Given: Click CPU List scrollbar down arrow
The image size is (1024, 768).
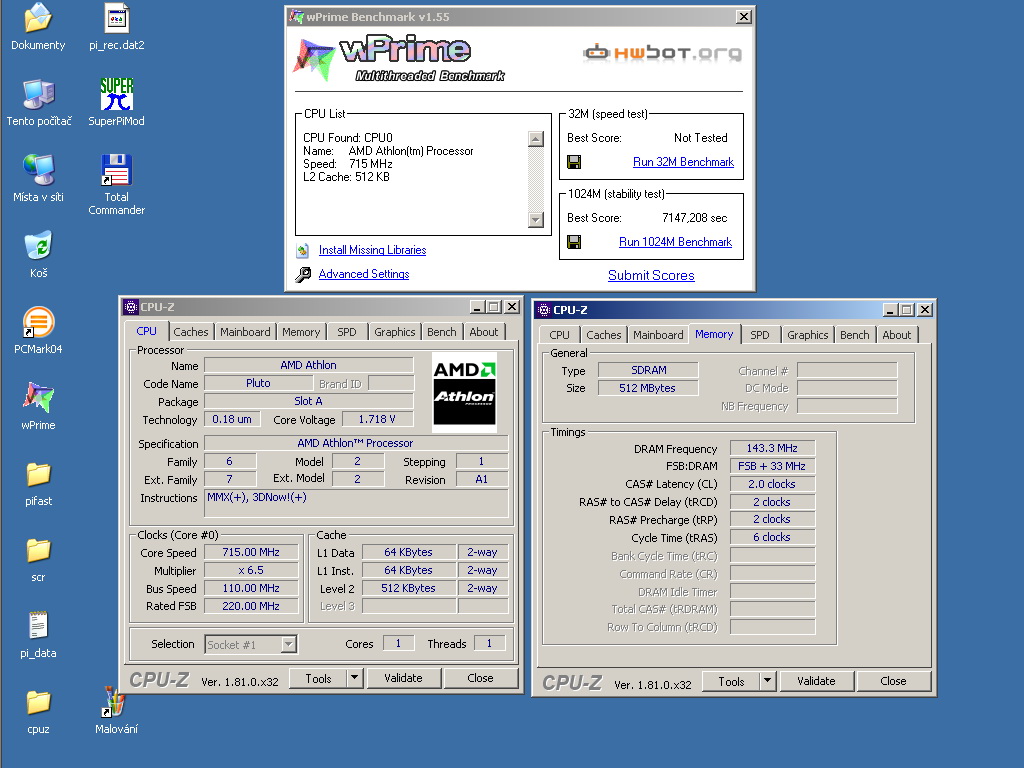Looking at the screenshot, I should tap(536, 219).
